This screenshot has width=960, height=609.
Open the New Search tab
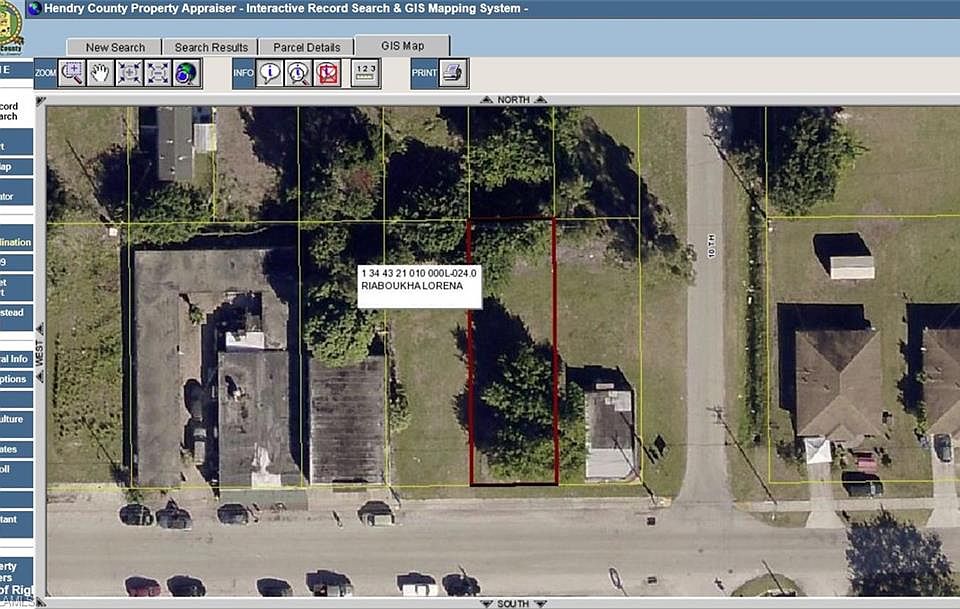coord(114,47)
